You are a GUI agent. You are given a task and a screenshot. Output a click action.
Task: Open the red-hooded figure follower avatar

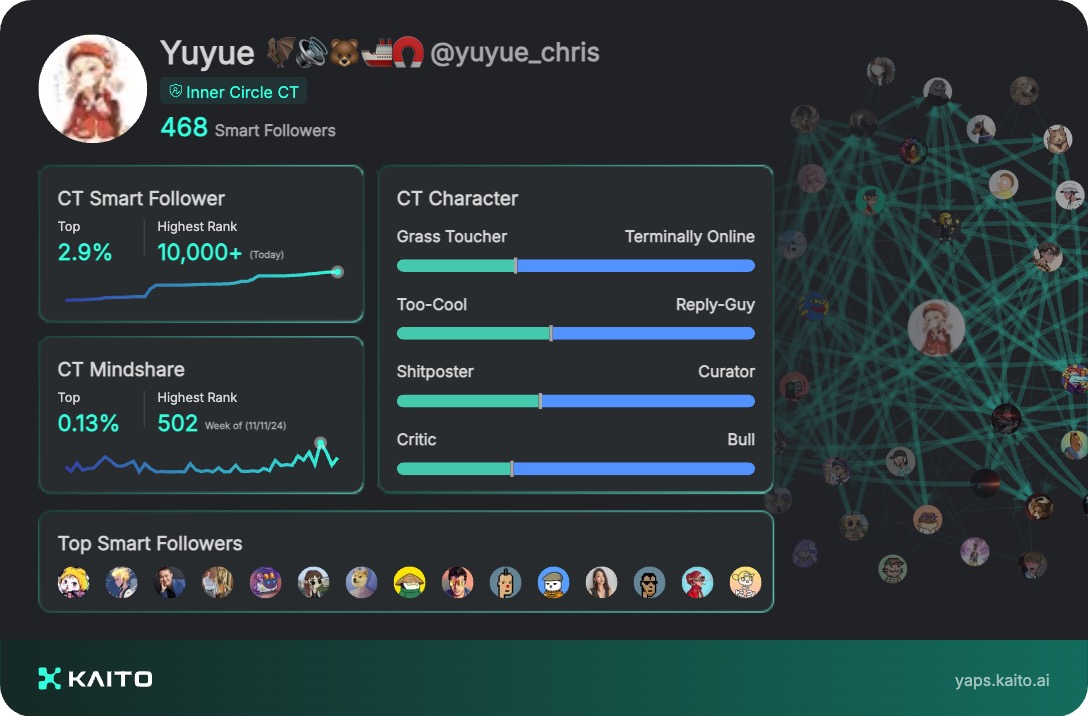pos(697,582)
